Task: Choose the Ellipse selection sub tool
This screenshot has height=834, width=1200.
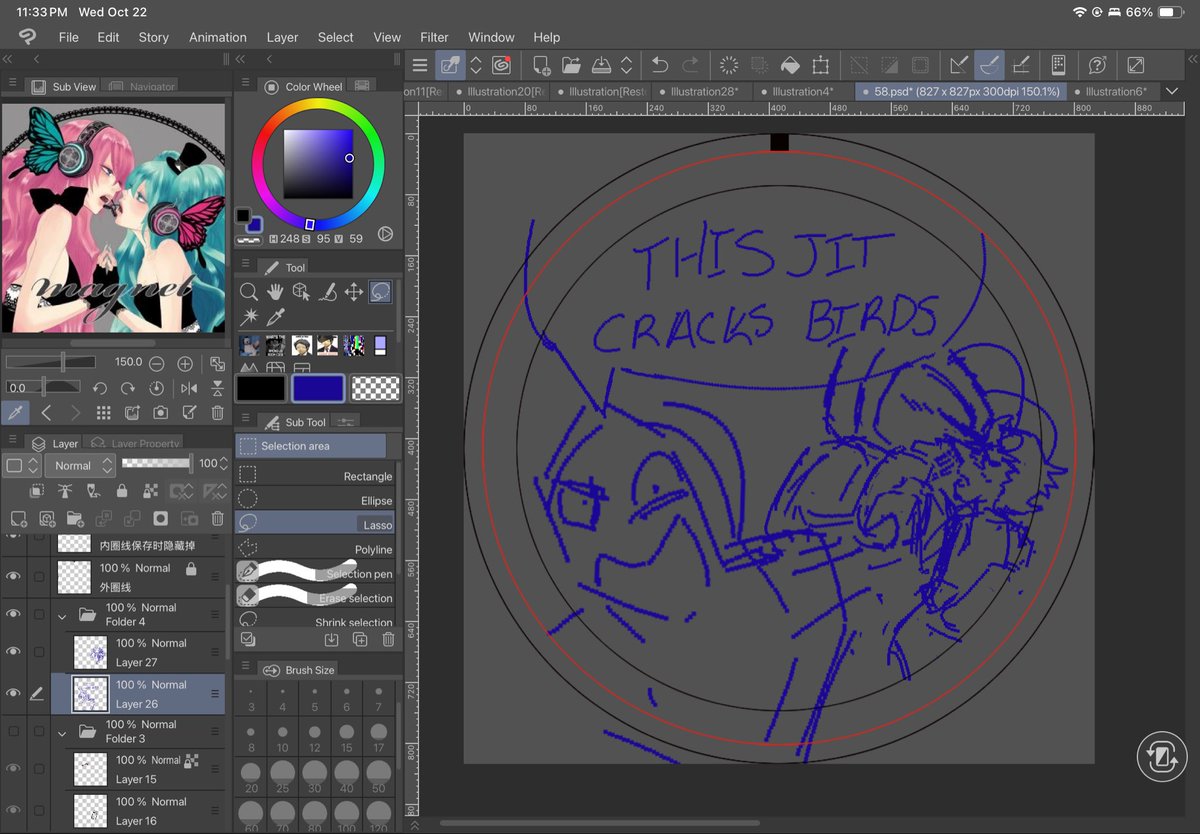Action: (316, 500)
